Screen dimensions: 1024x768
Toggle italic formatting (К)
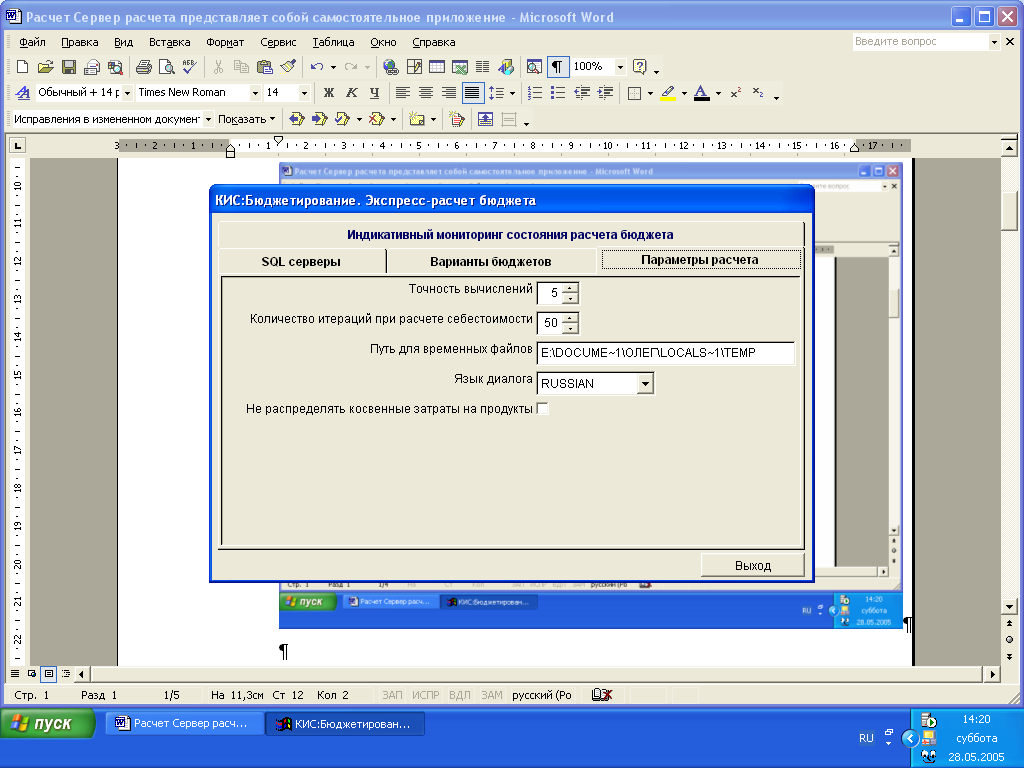351,93
